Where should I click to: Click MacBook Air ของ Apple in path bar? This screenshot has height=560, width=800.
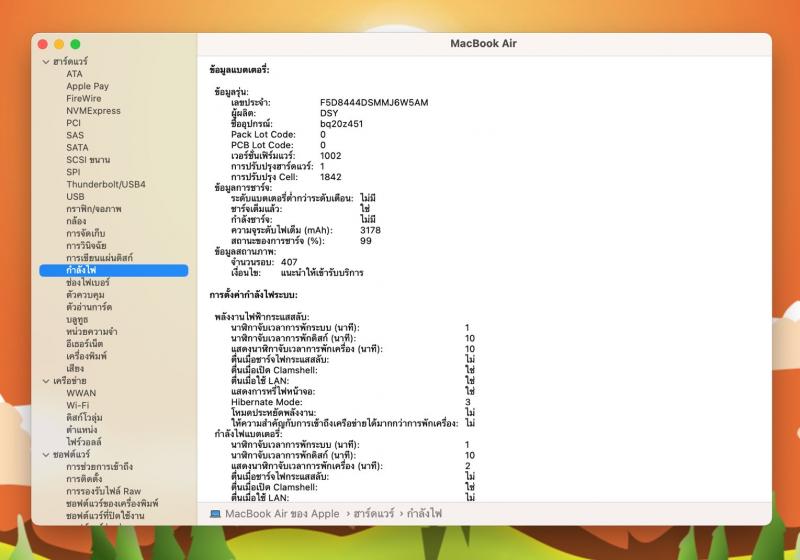coord(282,514)
